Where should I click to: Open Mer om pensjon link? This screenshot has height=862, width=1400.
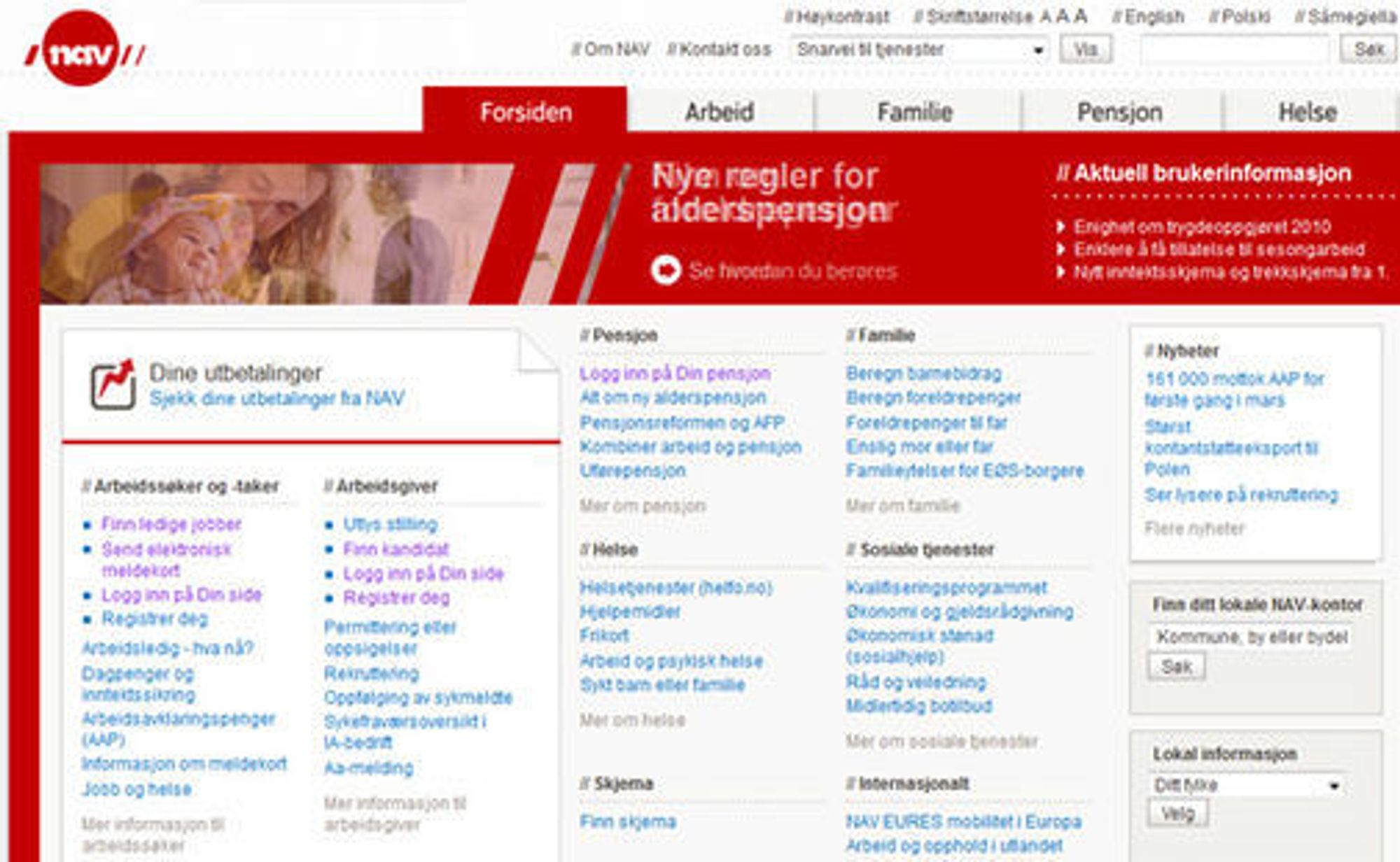(643, 505)
